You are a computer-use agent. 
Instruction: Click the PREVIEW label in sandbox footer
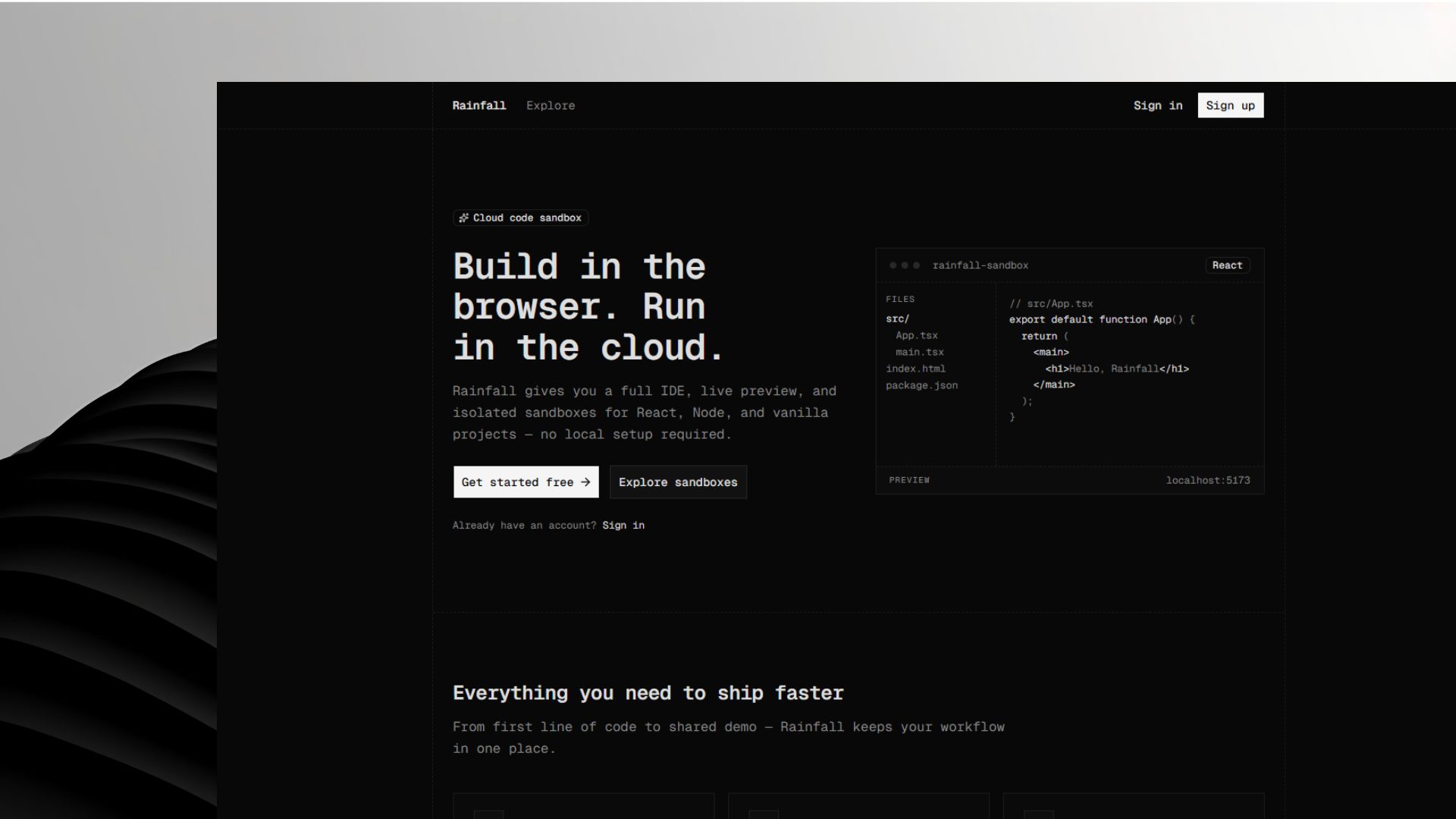(908, 480)
